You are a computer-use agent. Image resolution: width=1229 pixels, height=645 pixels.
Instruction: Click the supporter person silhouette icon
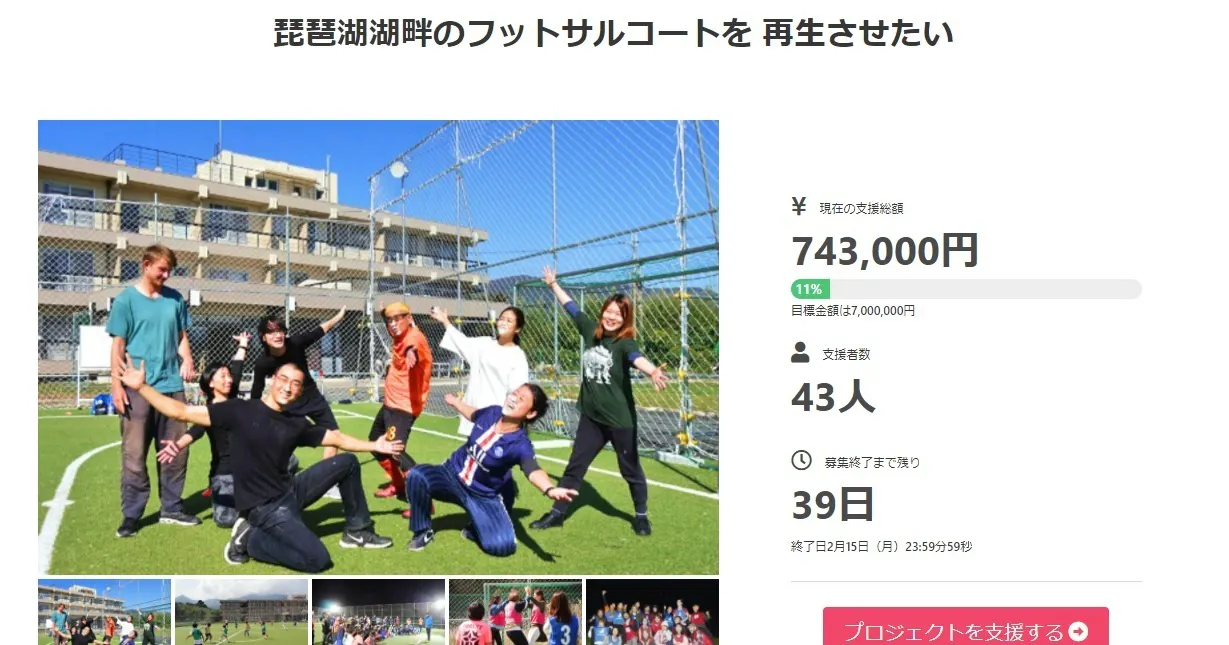tap(800, 352)
